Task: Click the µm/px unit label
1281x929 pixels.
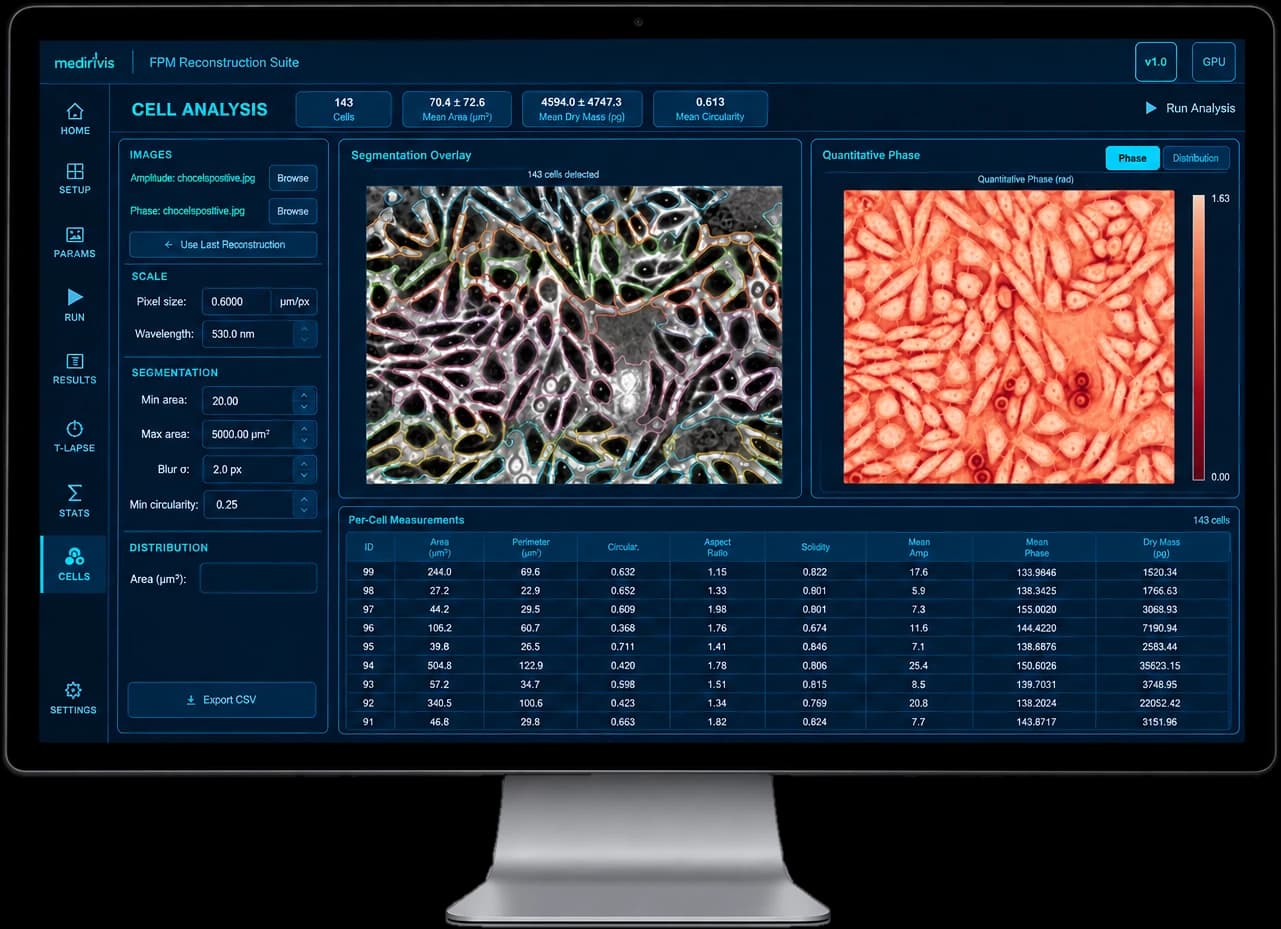Action: [295, 302]
